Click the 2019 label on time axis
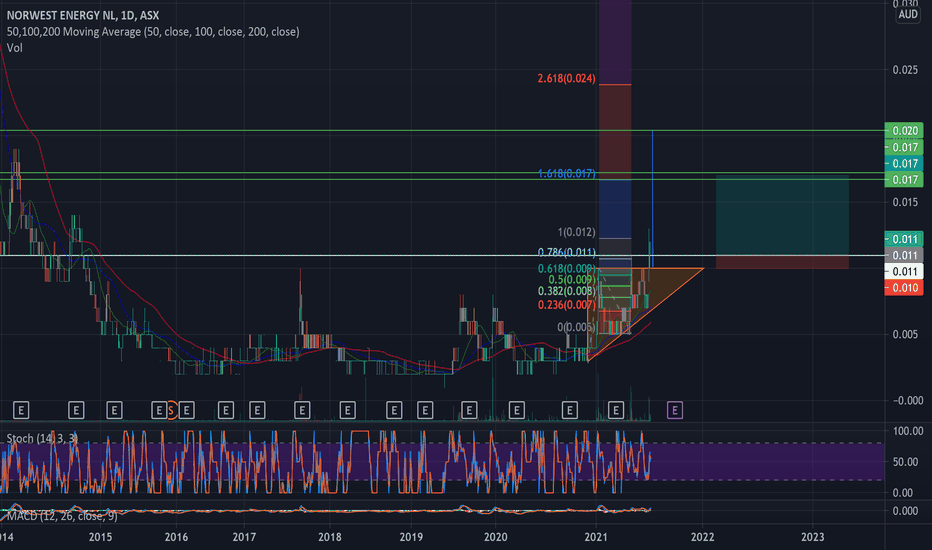Image resolution: width=932 pixels, height=550 pixels. 411,537
